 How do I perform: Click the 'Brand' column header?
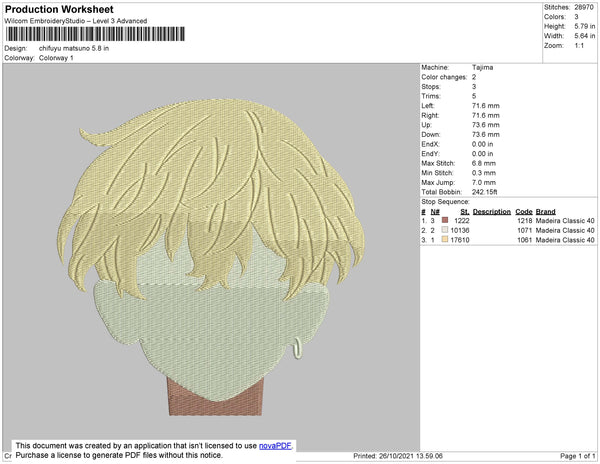(545, 212)
